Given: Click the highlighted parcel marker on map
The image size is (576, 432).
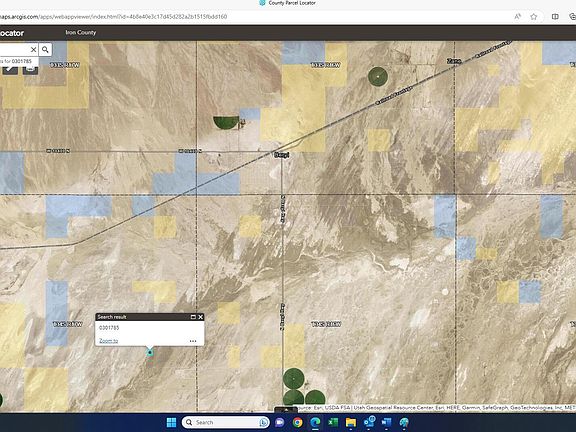Looking at the screenshot, I should pos(150,353).
